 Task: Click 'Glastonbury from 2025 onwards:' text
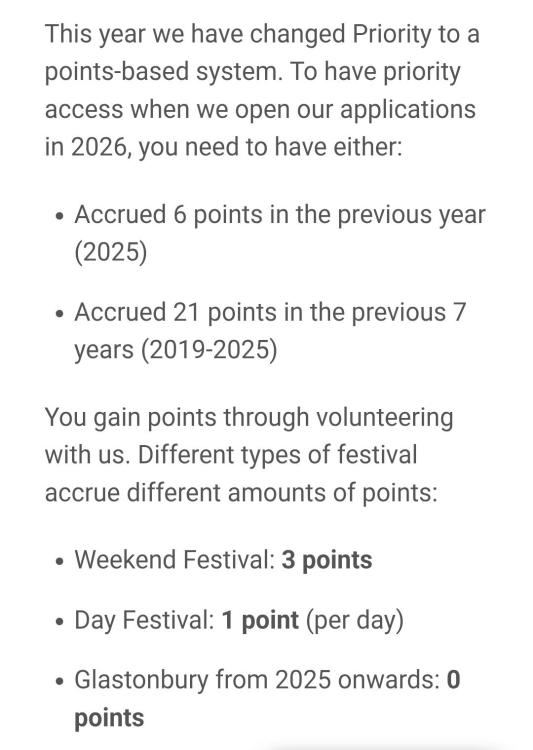click(x=257, y=680)
